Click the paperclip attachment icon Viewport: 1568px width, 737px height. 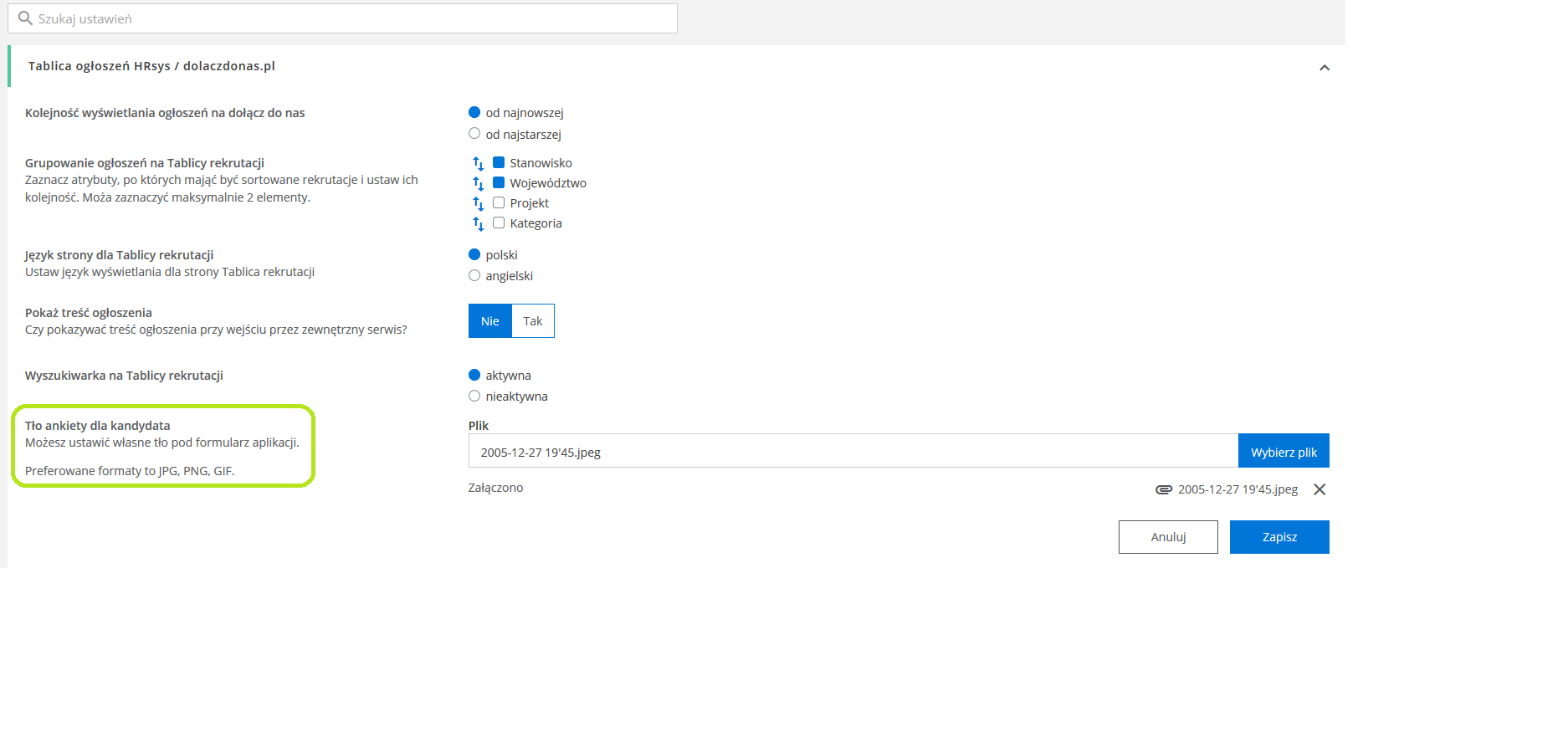click(1163, 489)
